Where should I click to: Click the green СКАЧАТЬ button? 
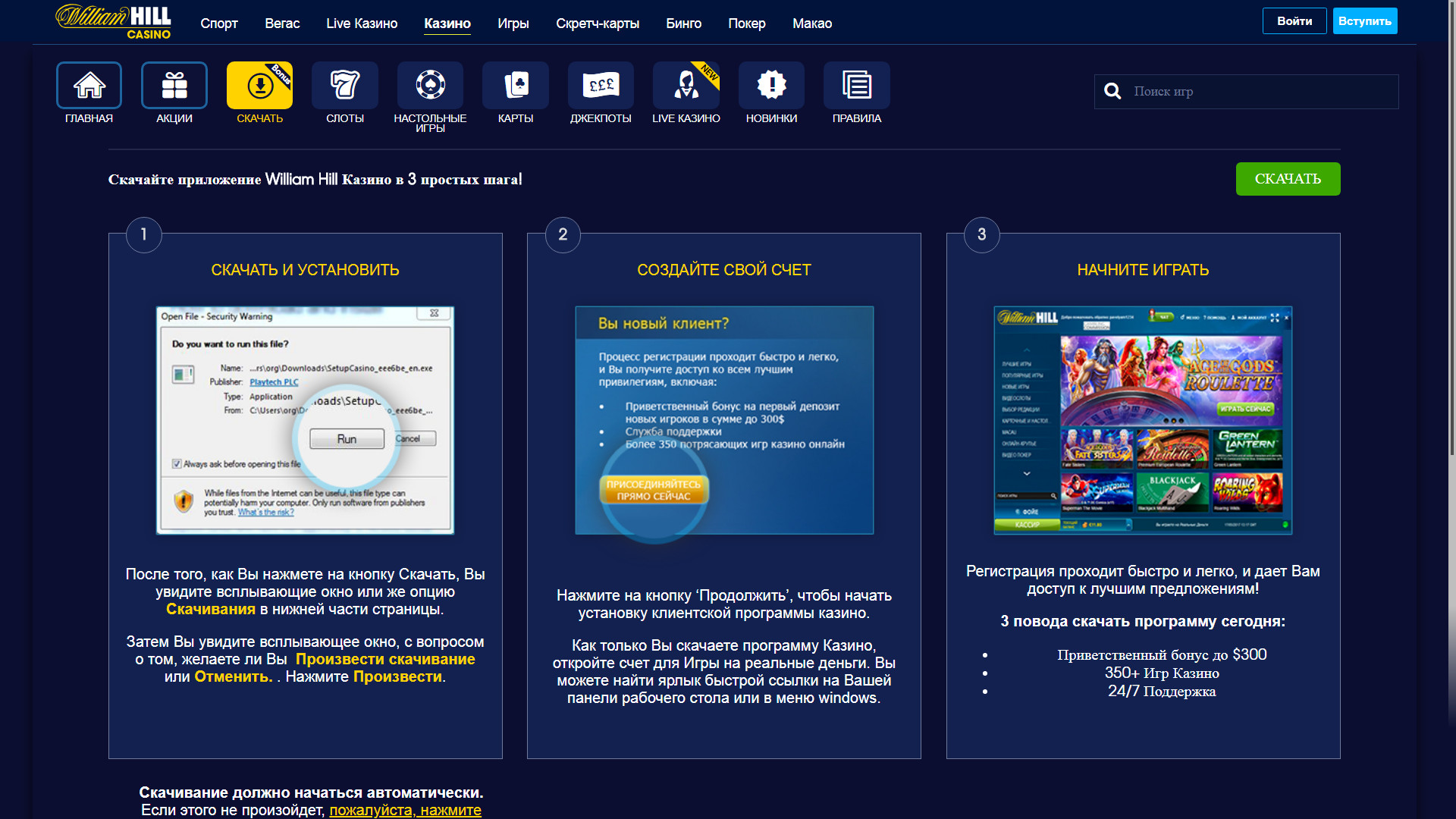click(x=1287, y=179)
